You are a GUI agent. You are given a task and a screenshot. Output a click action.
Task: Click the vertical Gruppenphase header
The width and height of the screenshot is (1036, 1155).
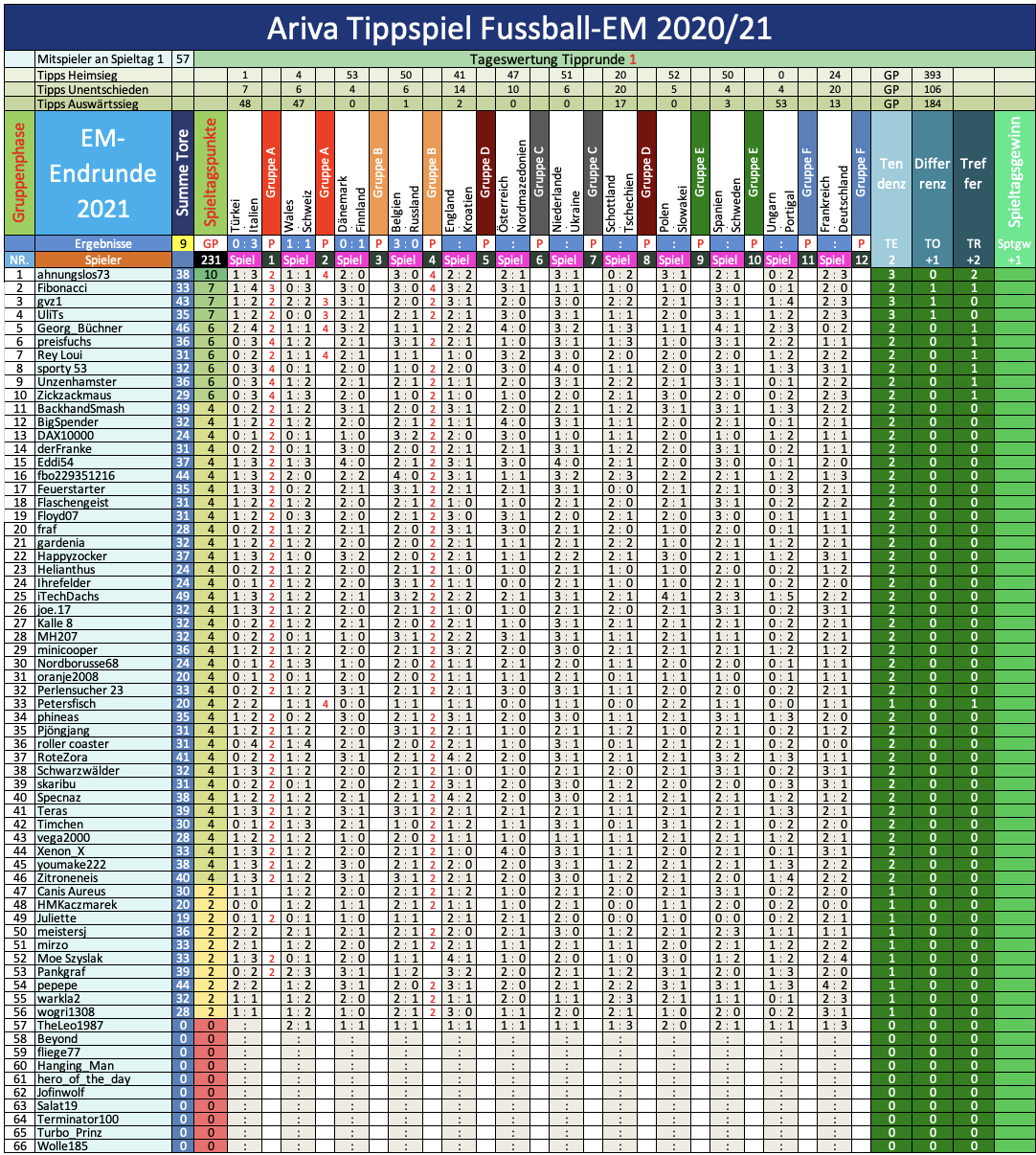pyautogui.click(x=19, y=173)
